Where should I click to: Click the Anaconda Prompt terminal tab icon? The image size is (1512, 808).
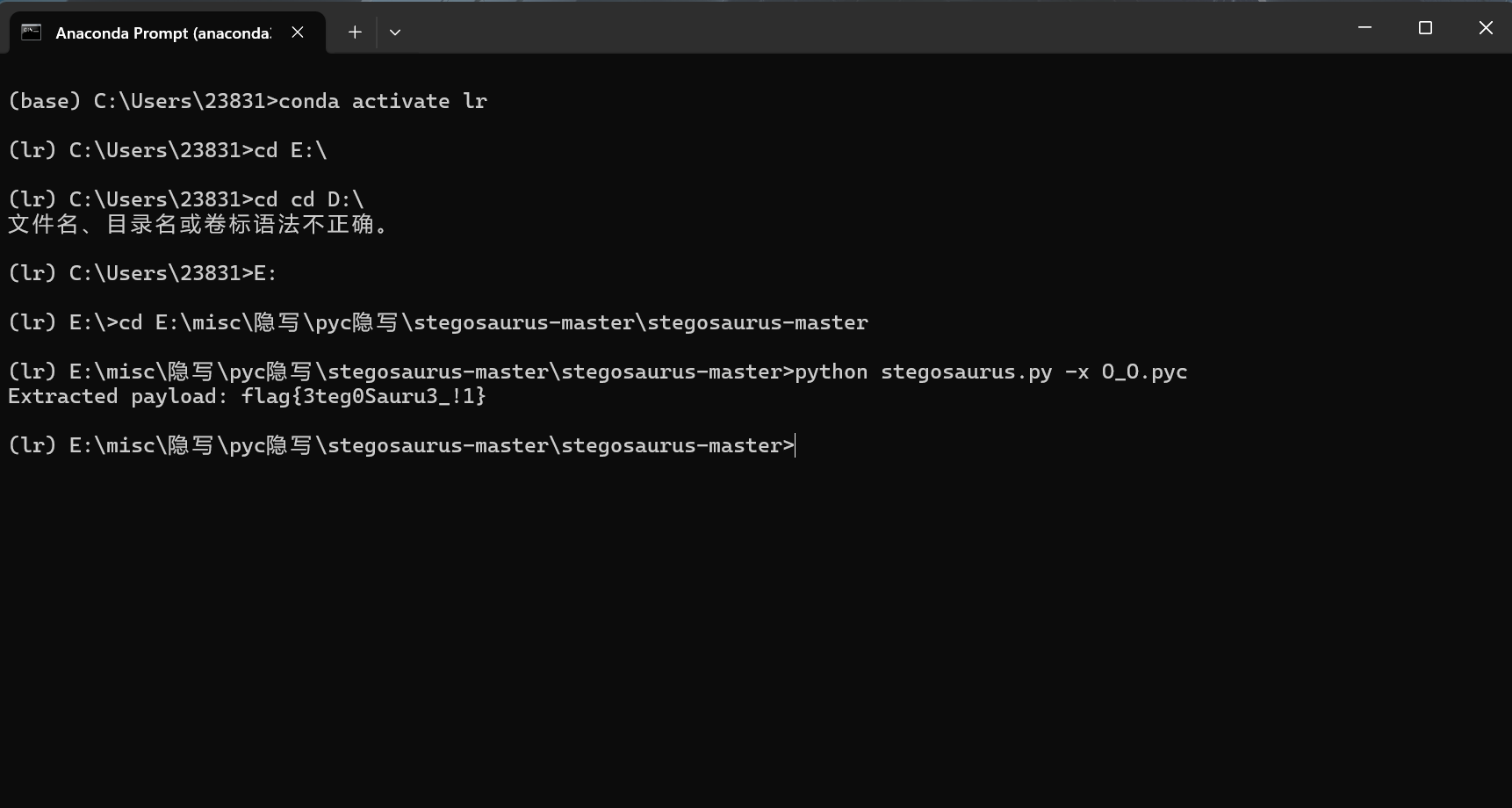pyautogui.click(x=32, y=32)
